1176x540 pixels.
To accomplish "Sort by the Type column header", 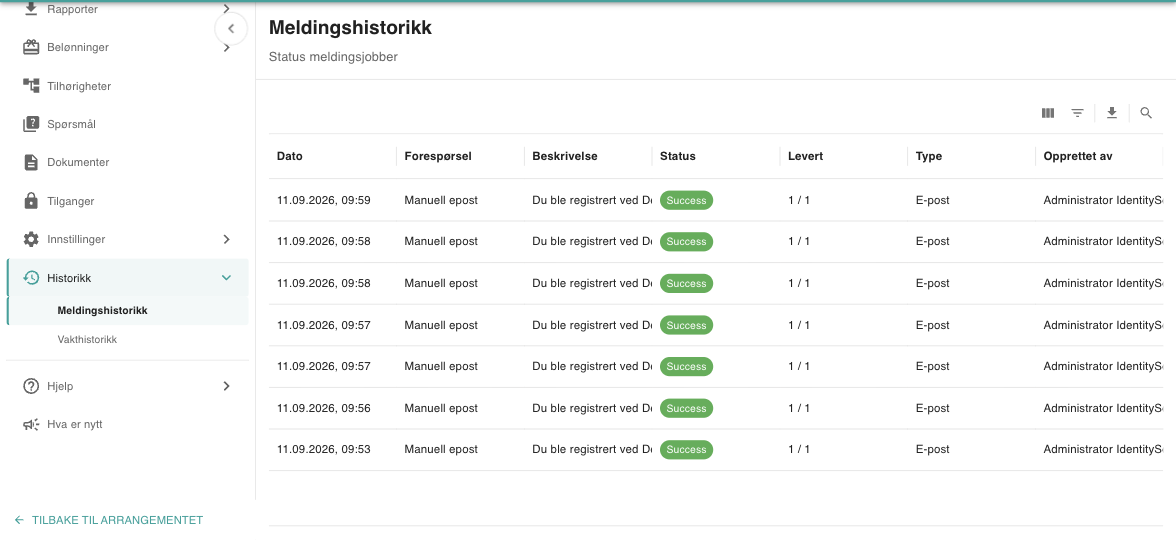I will point(928,157).
